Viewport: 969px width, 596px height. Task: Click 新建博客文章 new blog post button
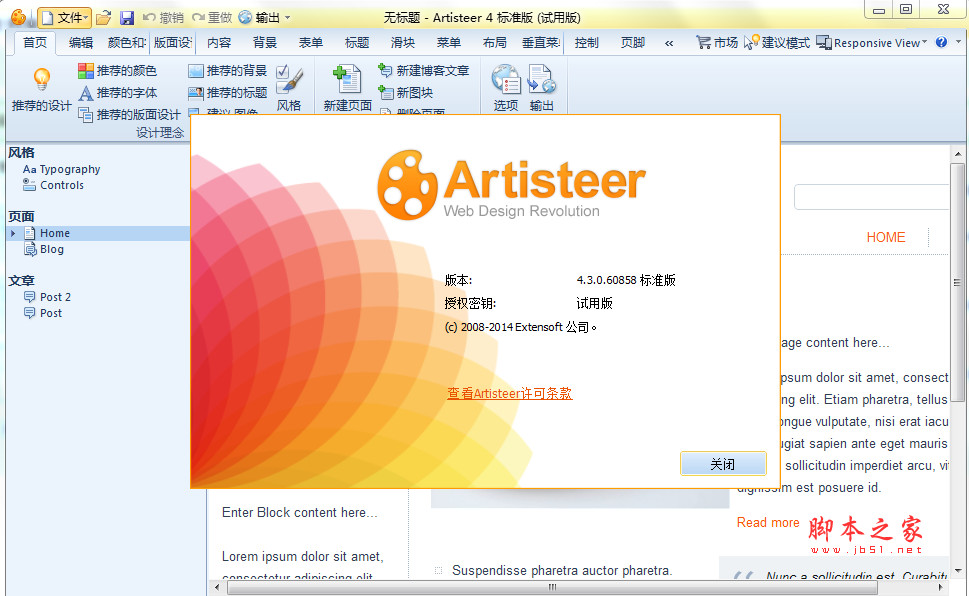coord(423,71)
